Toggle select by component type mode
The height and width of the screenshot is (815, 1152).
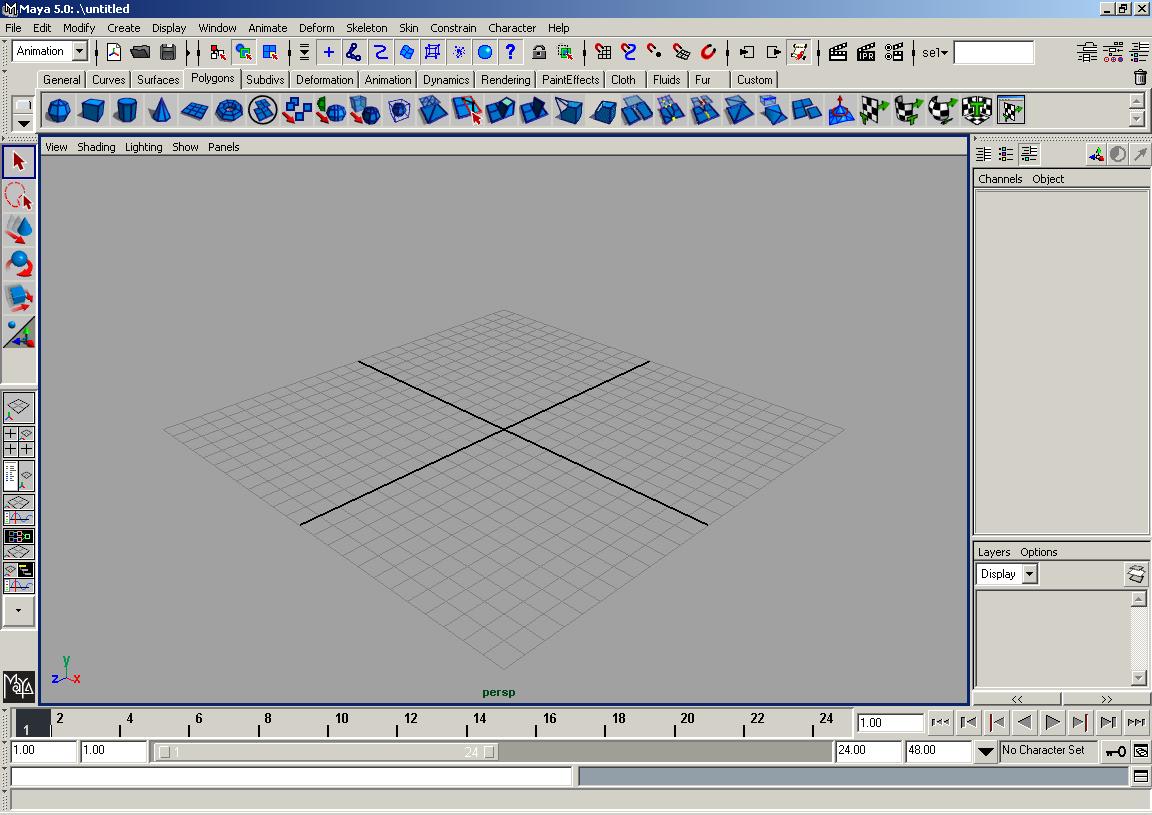(x=270, y=52)
